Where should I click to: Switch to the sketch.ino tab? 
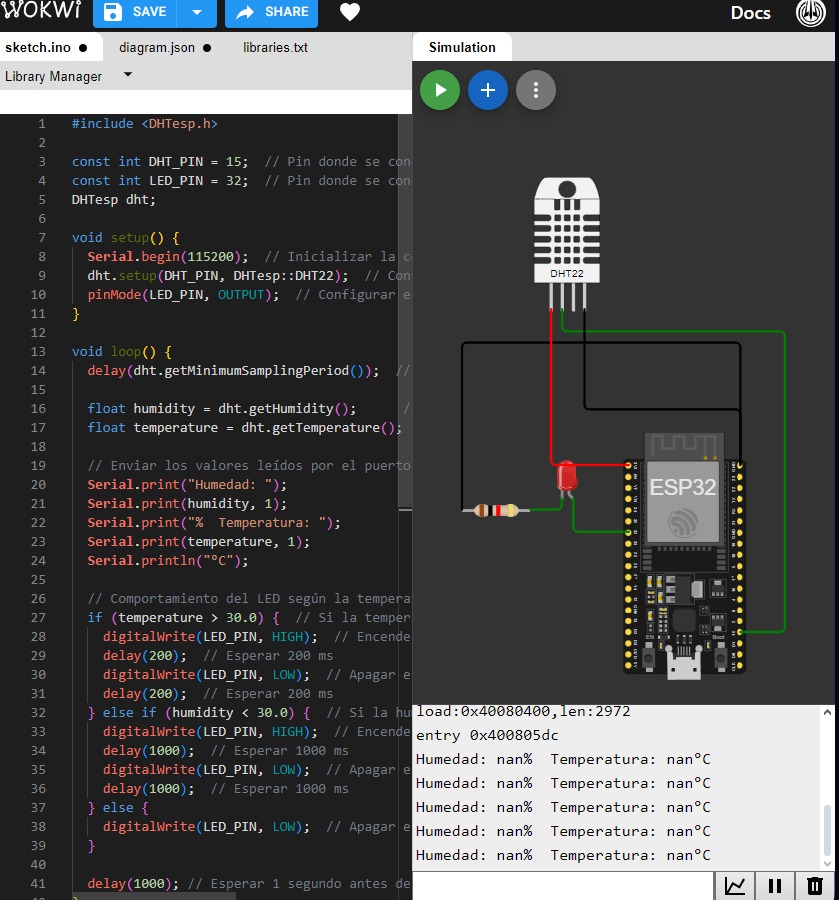tap(46, 47)
